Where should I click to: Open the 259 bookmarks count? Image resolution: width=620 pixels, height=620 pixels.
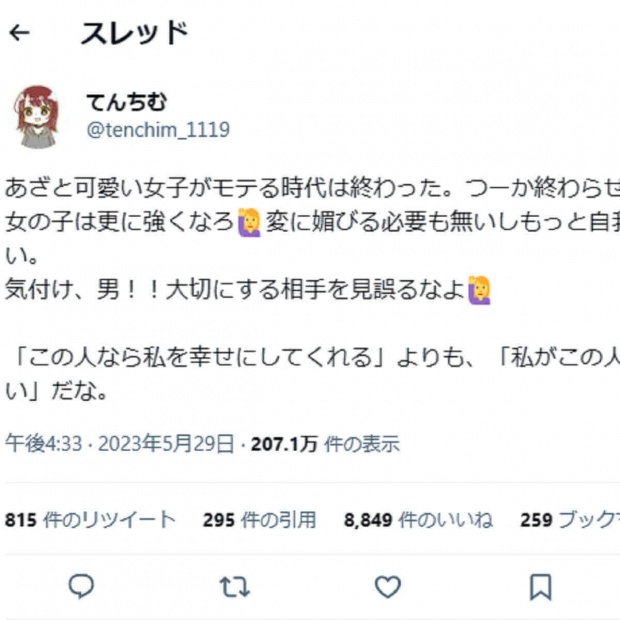tap(570, 520)
